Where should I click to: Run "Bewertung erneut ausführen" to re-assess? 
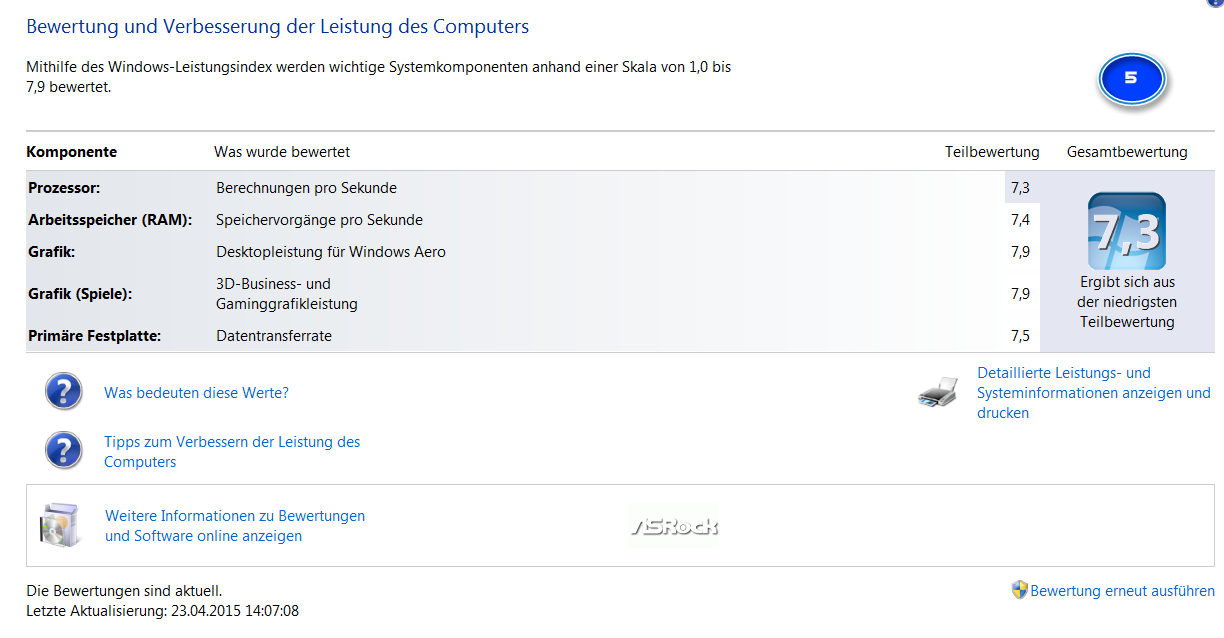[1122, 591]
